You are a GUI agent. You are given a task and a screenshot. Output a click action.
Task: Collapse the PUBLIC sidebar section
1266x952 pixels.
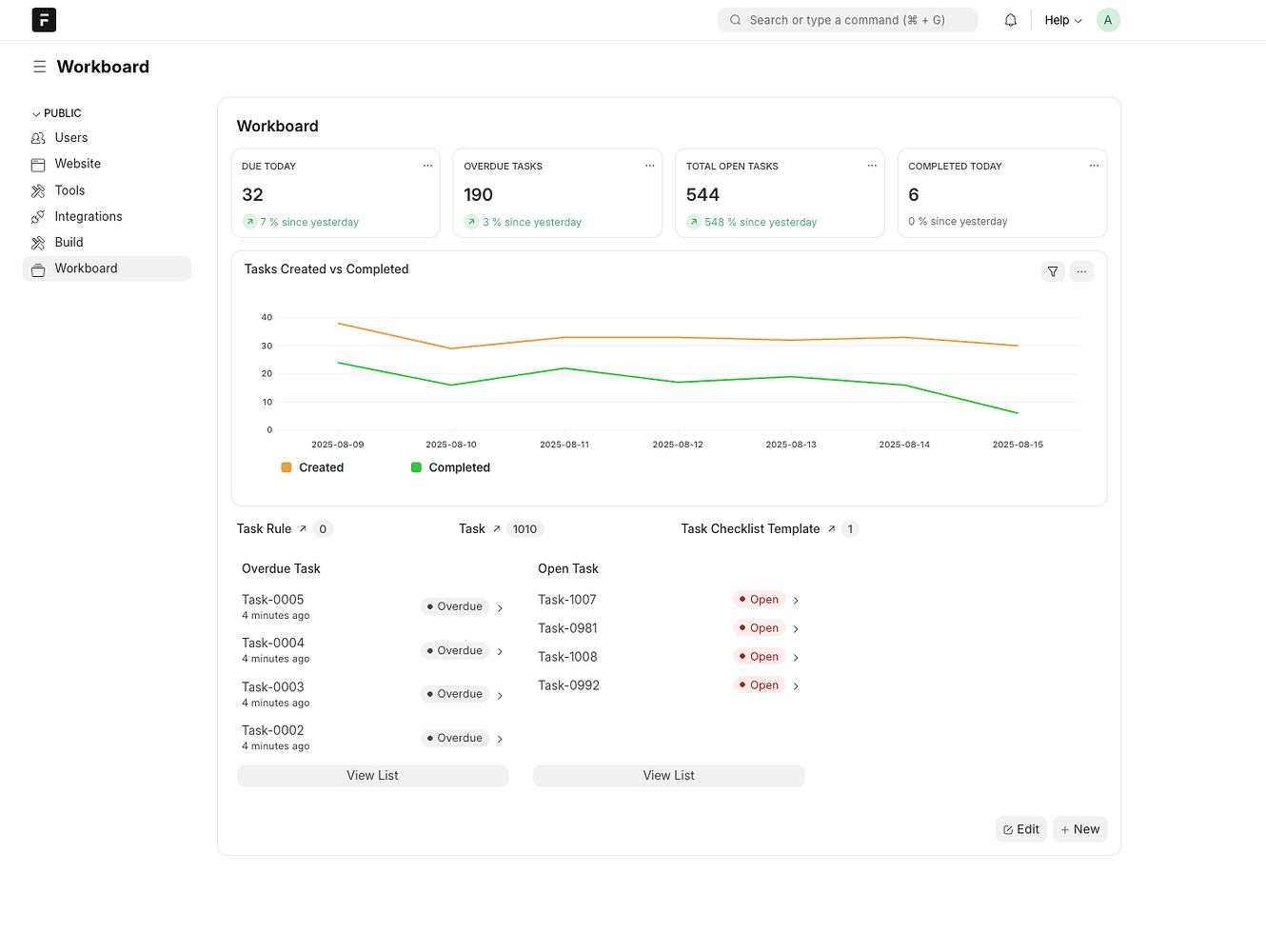coord(35,112)
